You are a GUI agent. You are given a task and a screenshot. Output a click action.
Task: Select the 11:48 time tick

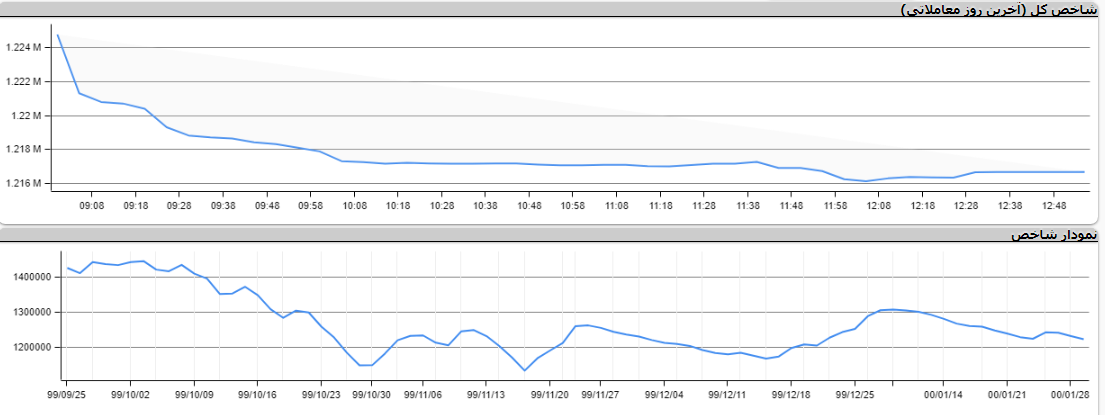[x=792, y=205]
